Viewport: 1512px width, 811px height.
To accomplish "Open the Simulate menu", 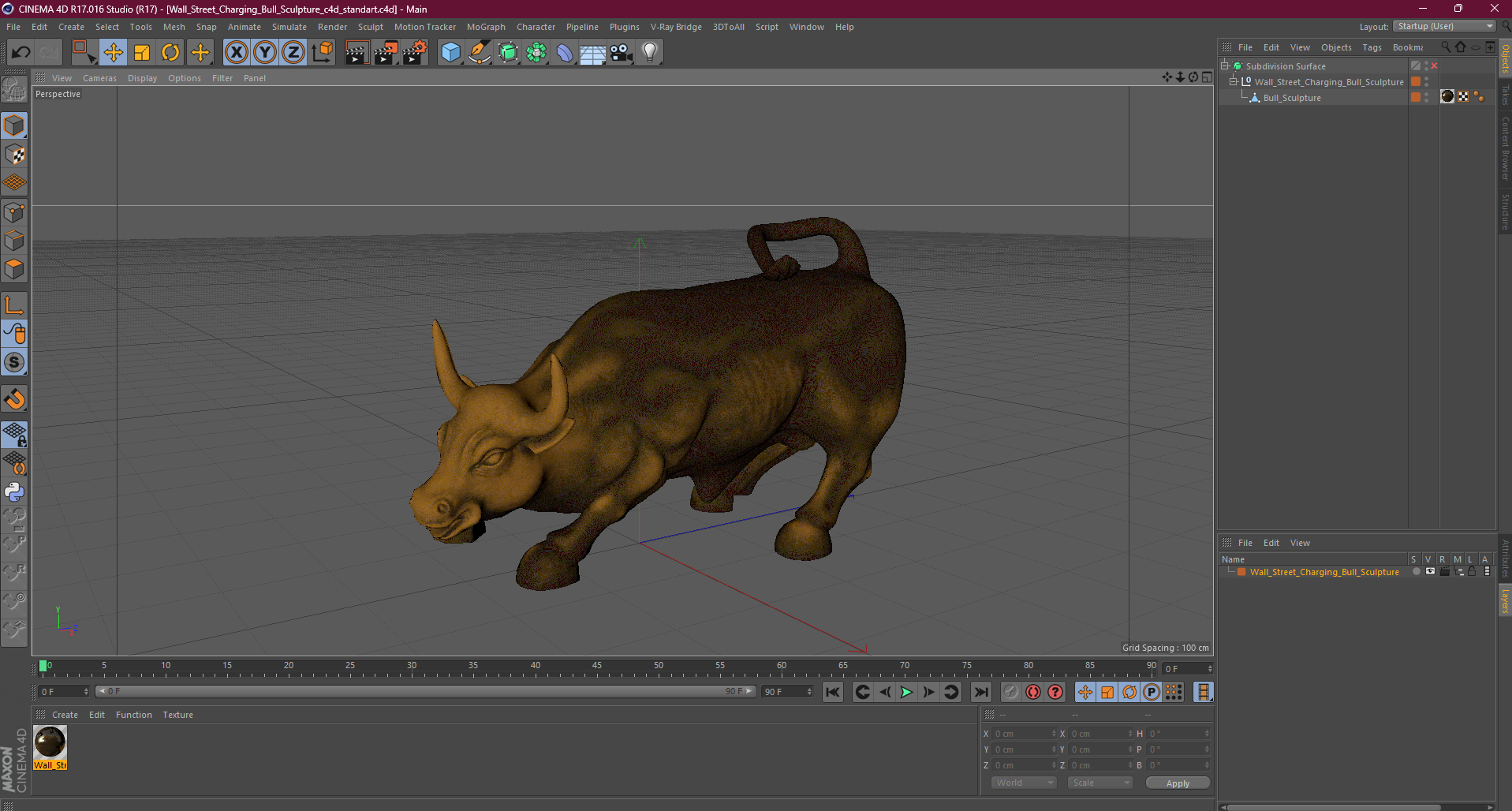I will point(289,27).
